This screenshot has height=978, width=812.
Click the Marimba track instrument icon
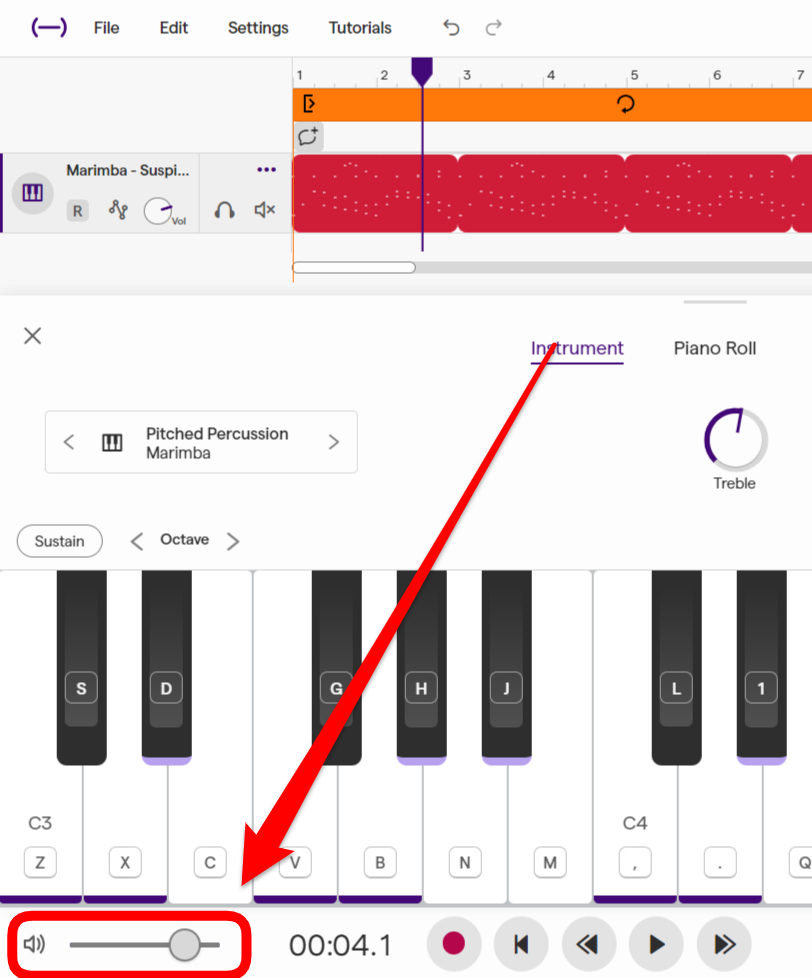pyautogui.click(x=32, y=193)
